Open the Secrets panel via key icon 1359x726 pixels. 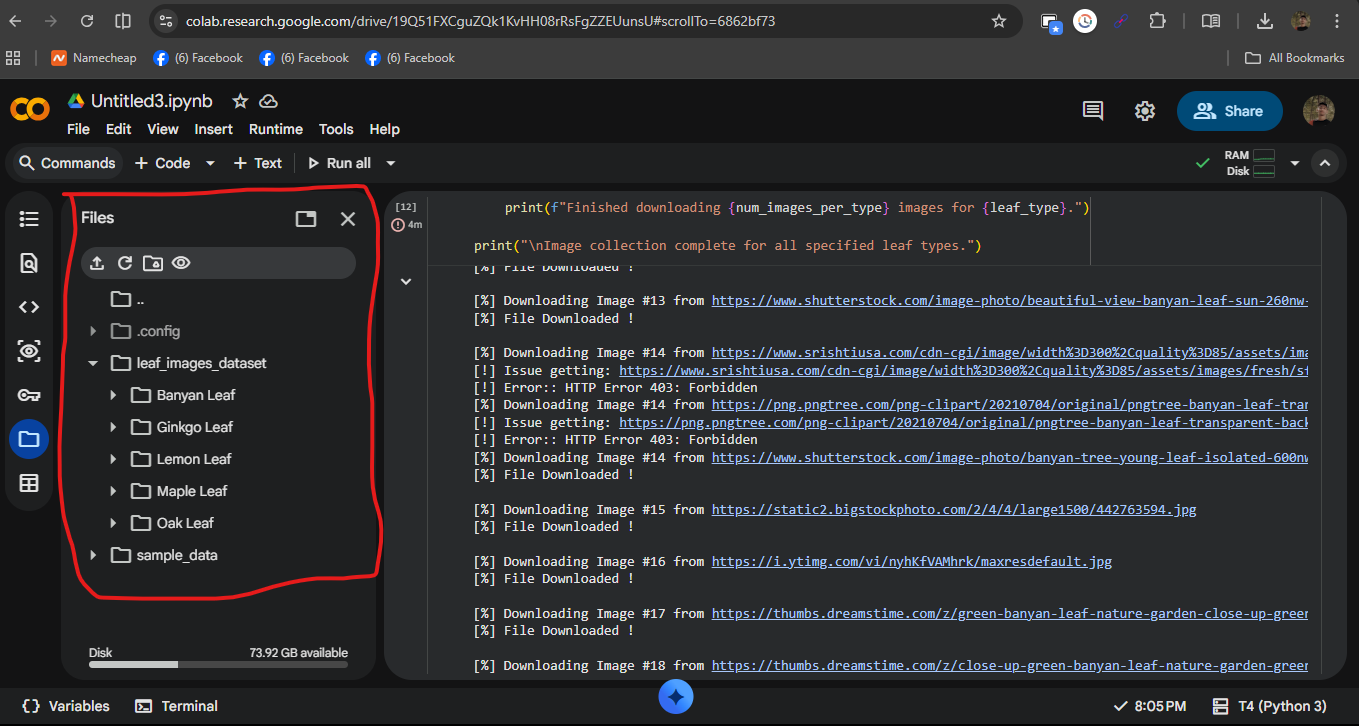[x=29, y=394]
